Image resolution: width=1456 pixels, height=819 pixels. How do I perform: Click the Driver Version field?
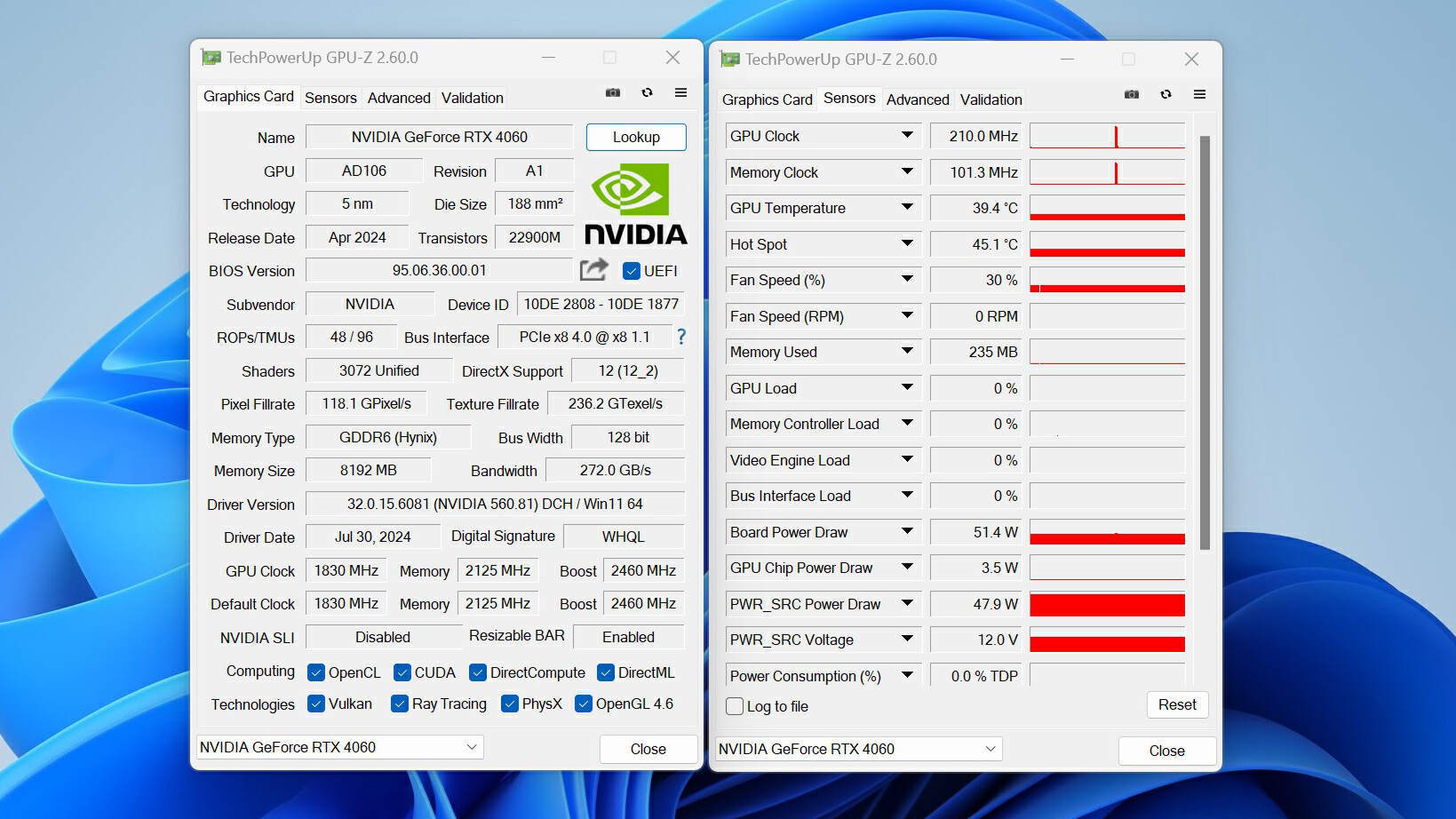click(x=495, y=504)
